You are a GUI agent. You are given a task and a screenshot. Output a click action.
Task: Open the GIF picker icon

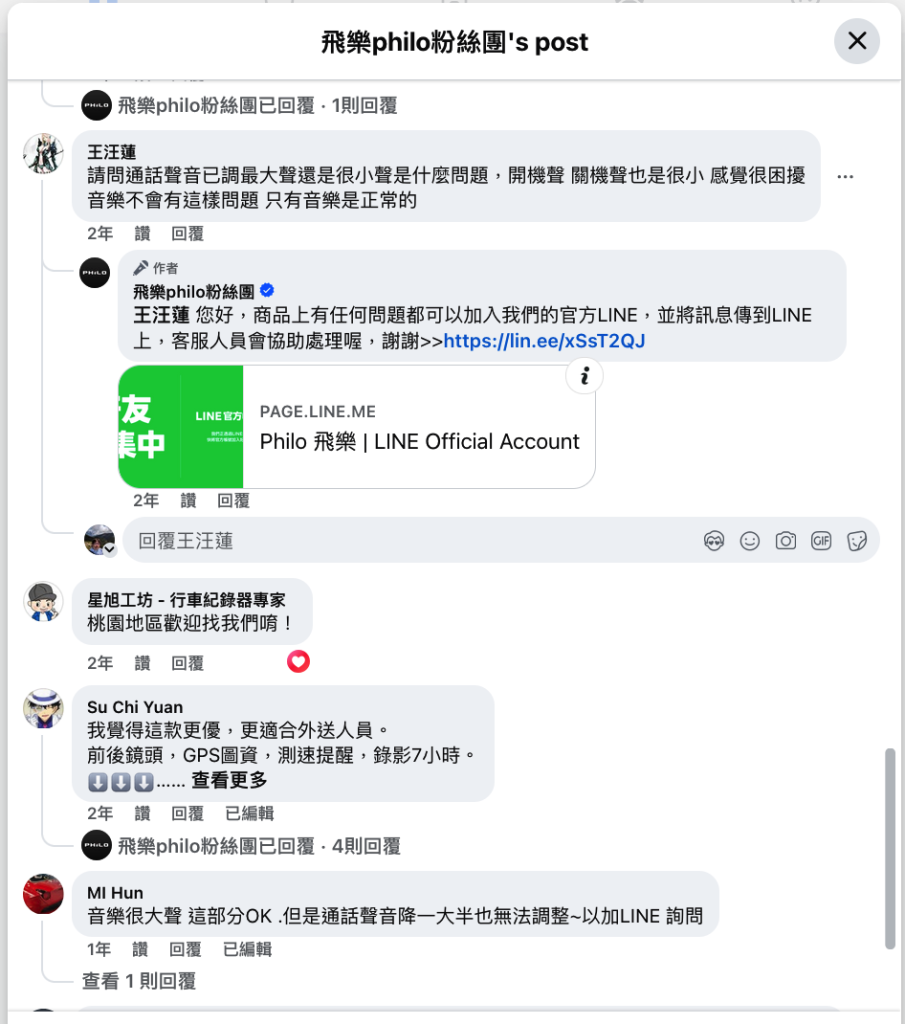point(821,541)
